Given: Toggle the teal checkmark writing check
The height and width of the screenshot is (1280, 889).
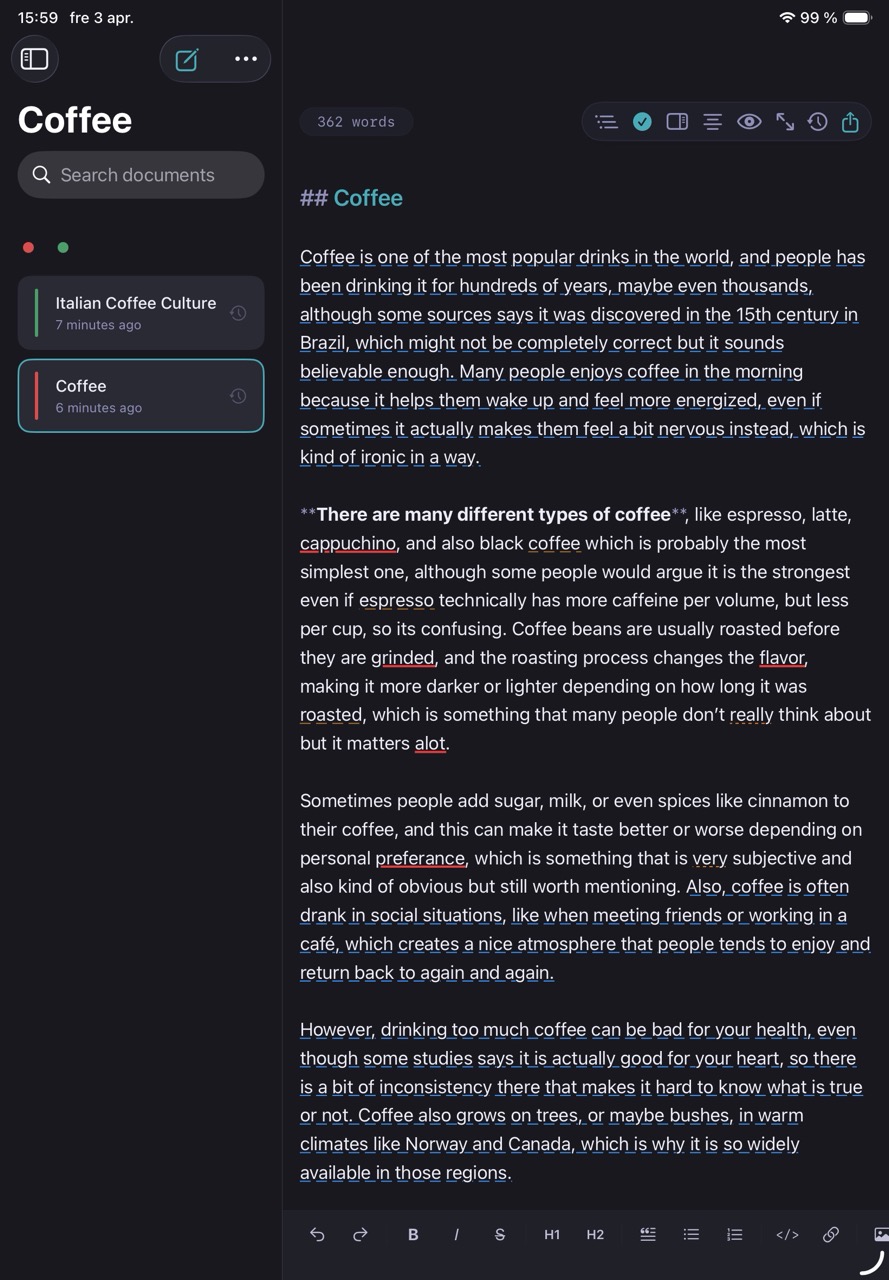Looking at the screenshot, I should (642, 122).
